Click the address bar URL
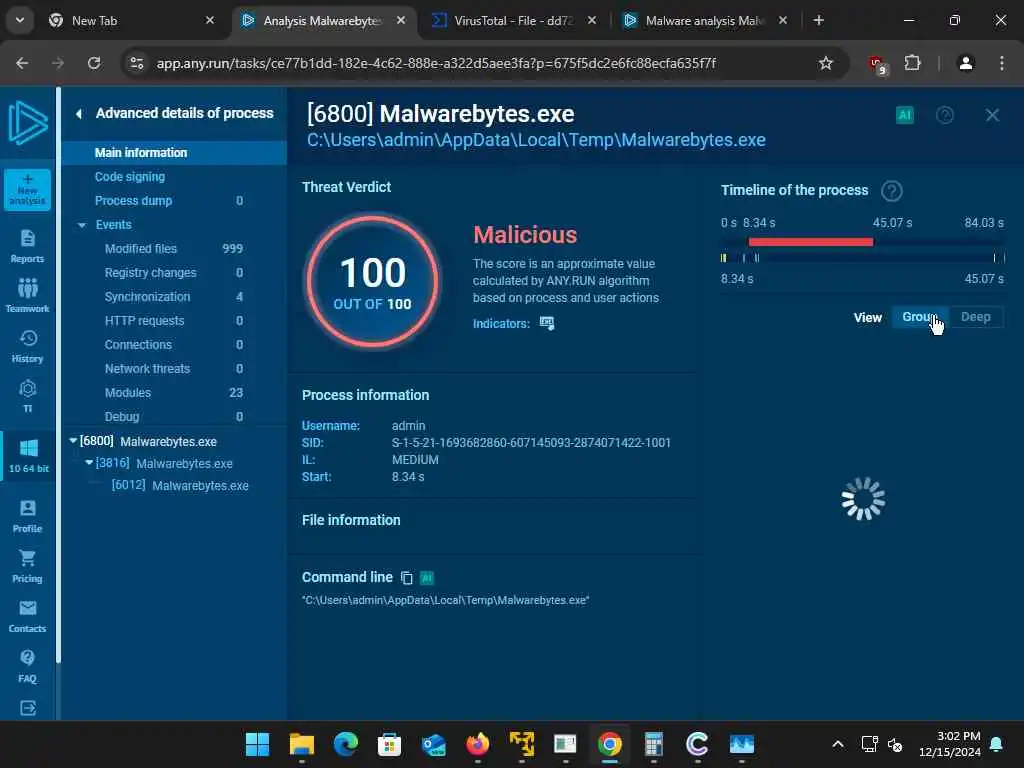The image size is (1024, 768). (x=436, y=63)
